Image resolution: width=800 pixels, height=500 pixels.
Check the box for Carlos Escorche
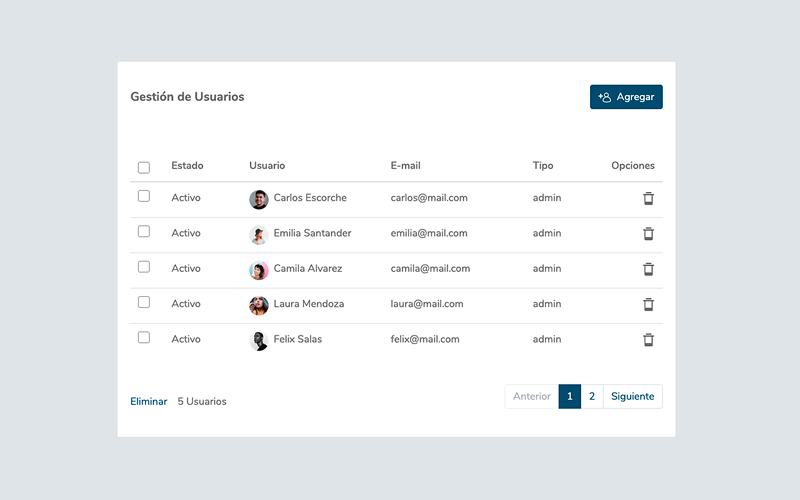tap(144, 196)
